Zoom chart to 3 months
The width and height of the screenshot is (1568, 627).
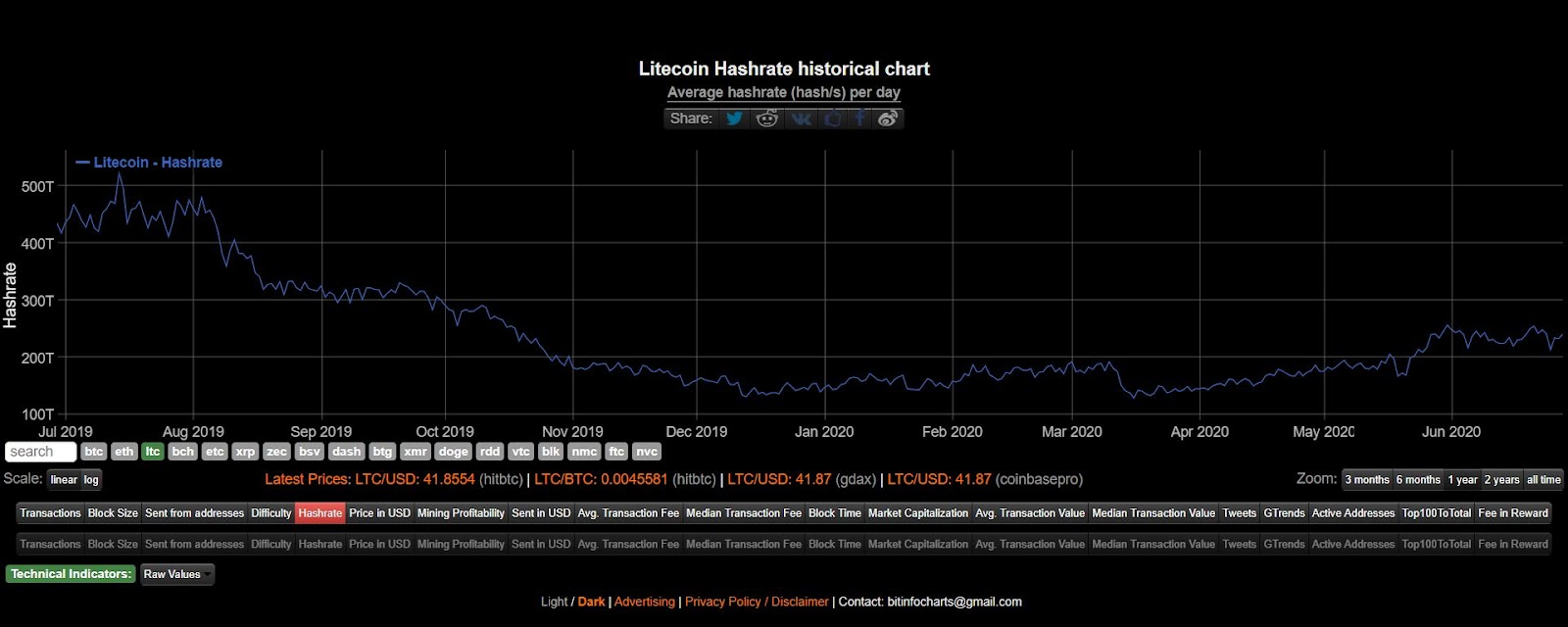coord(1367,480)
